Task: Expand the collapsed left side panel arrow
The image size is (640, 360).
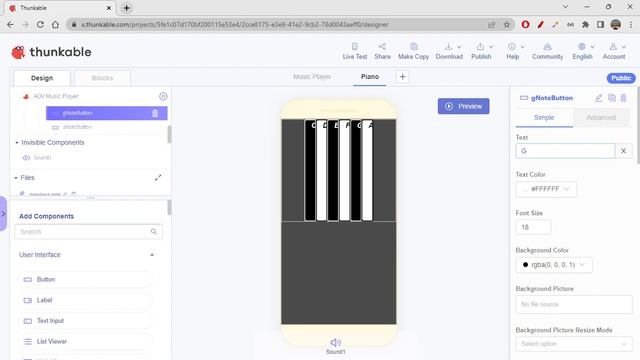Action: (x=3, y=213)
